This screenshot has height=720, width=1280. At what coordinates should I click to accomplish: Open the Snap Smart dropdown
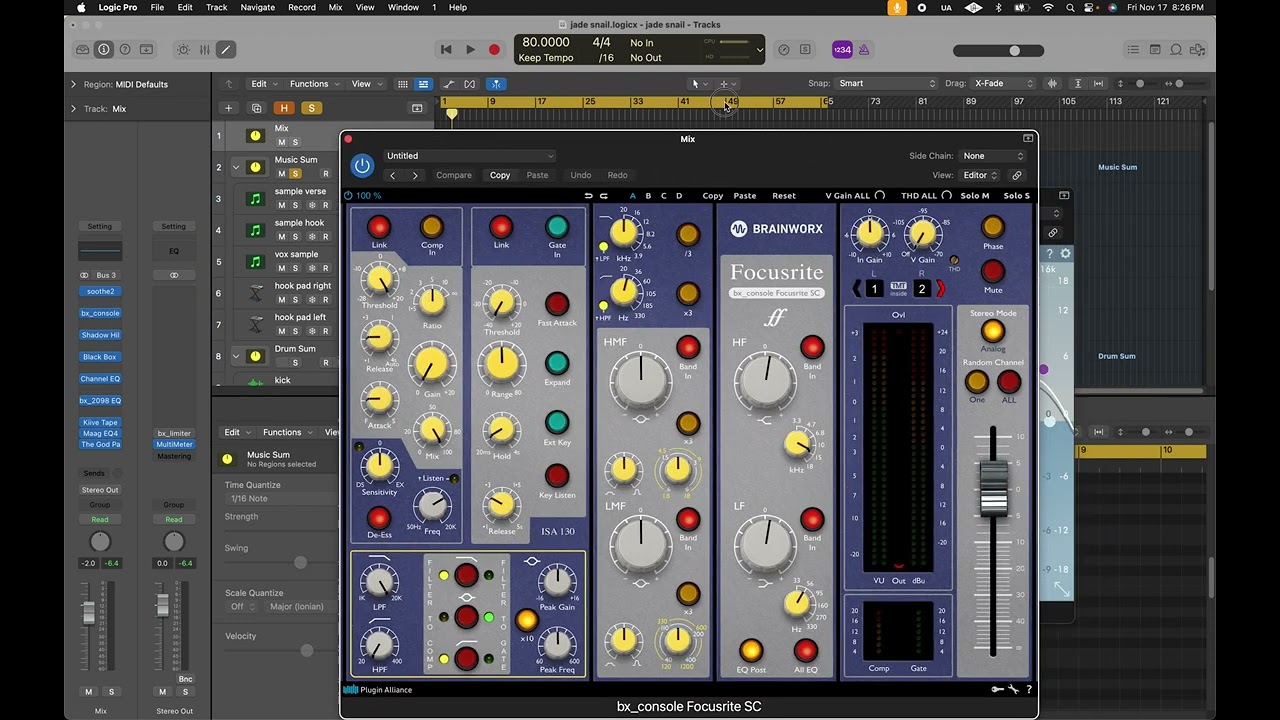point(888,84)
